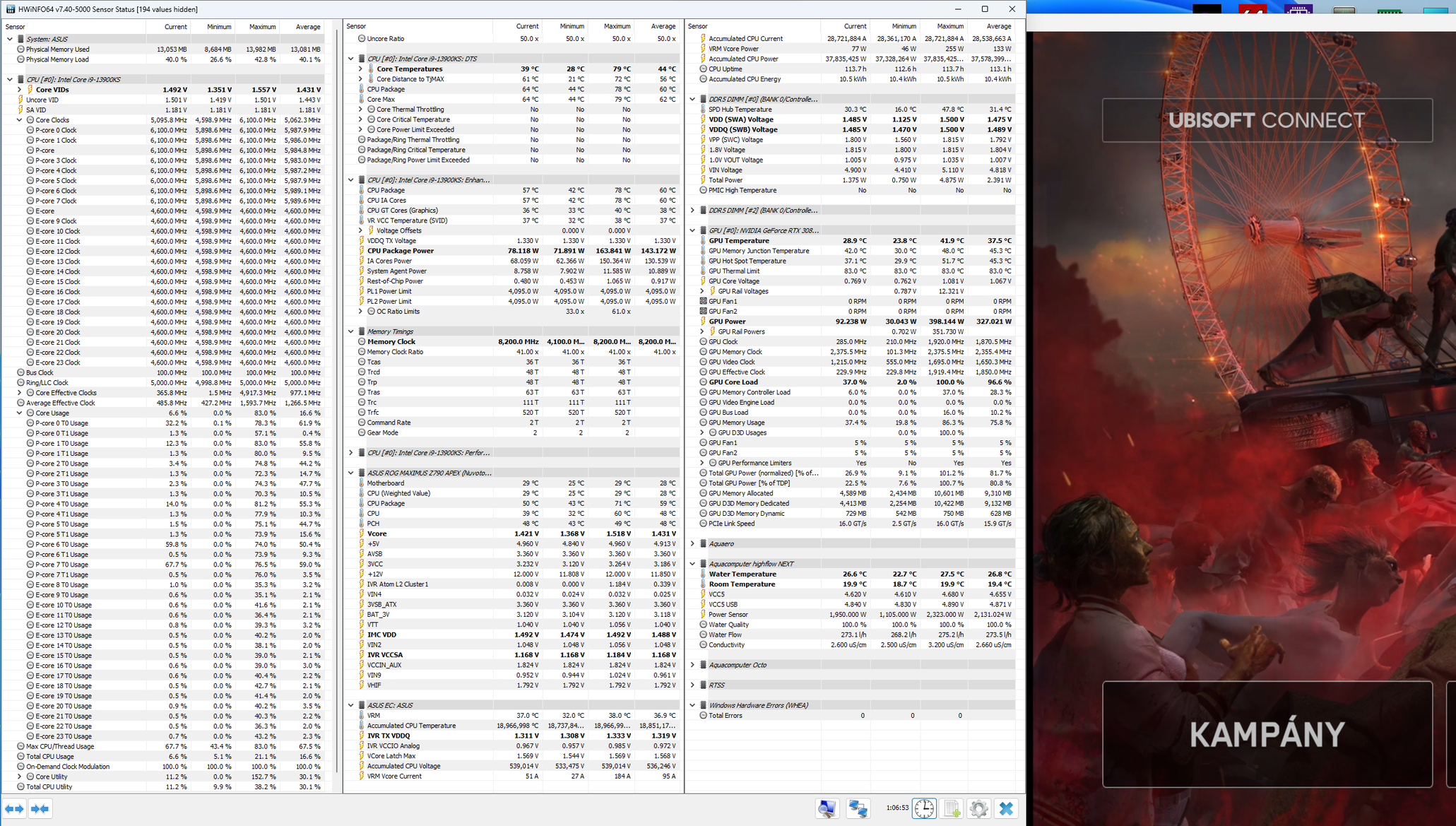Viewport: 1456px width, 826px height.
Task: Select the CPU Package Power row
Action: 400,251
